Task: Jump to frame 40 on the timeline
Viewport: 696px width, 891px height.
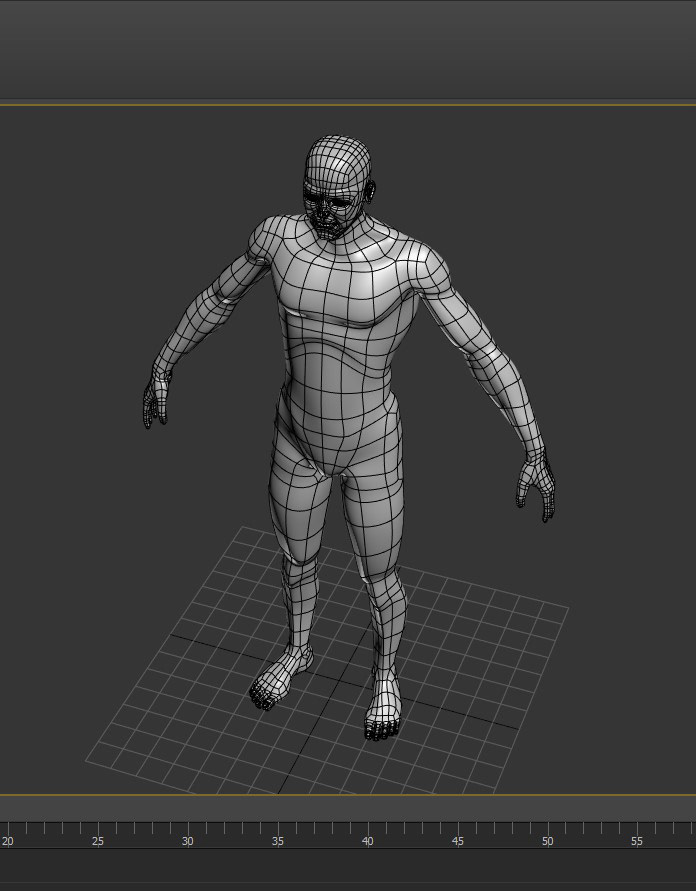Action: point(368,841)
